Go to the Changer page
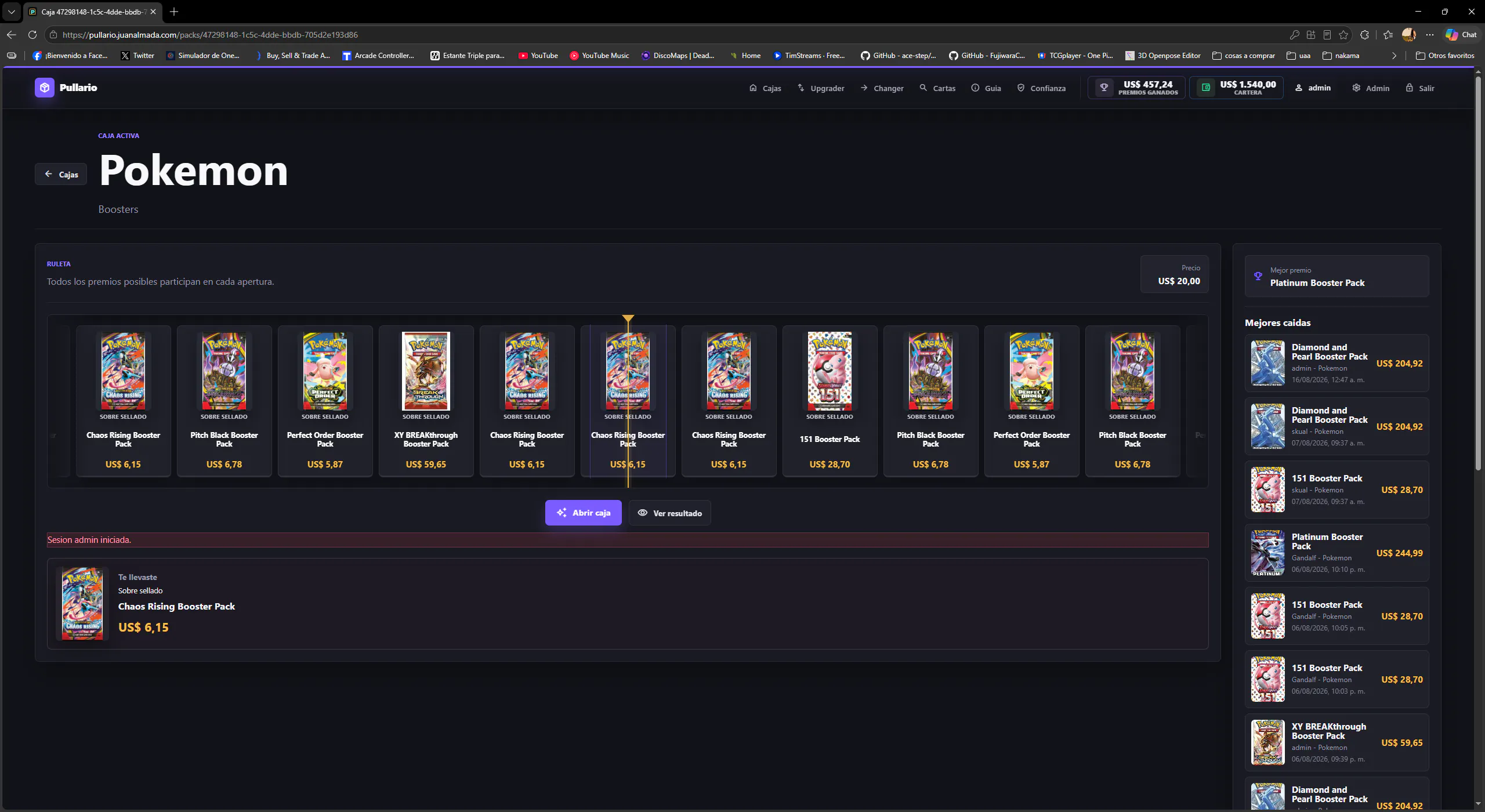Image resolution: width=1485 pixels, height=812 pixels. click(882, 88)
